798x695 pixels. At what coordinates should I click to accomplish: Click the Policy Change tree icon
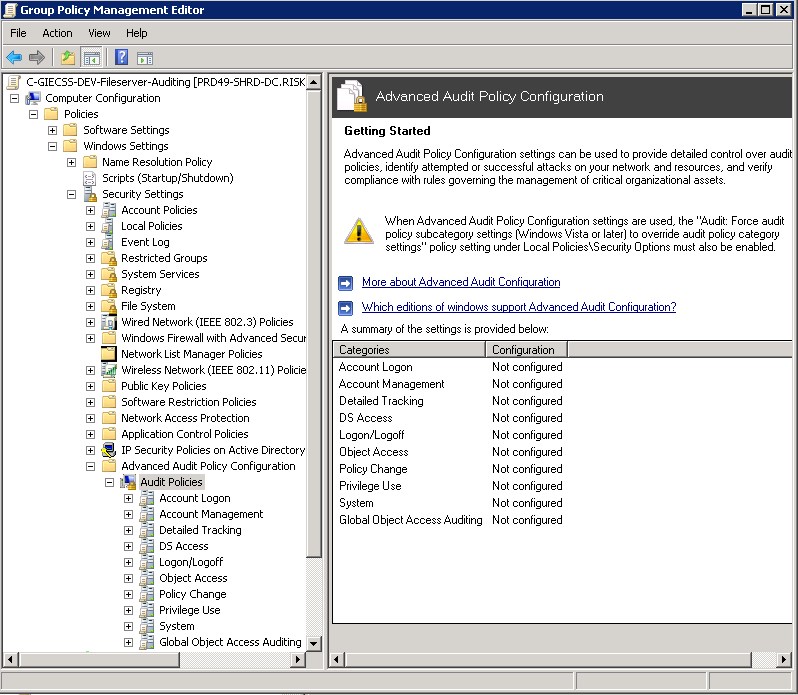click(147, 594)
